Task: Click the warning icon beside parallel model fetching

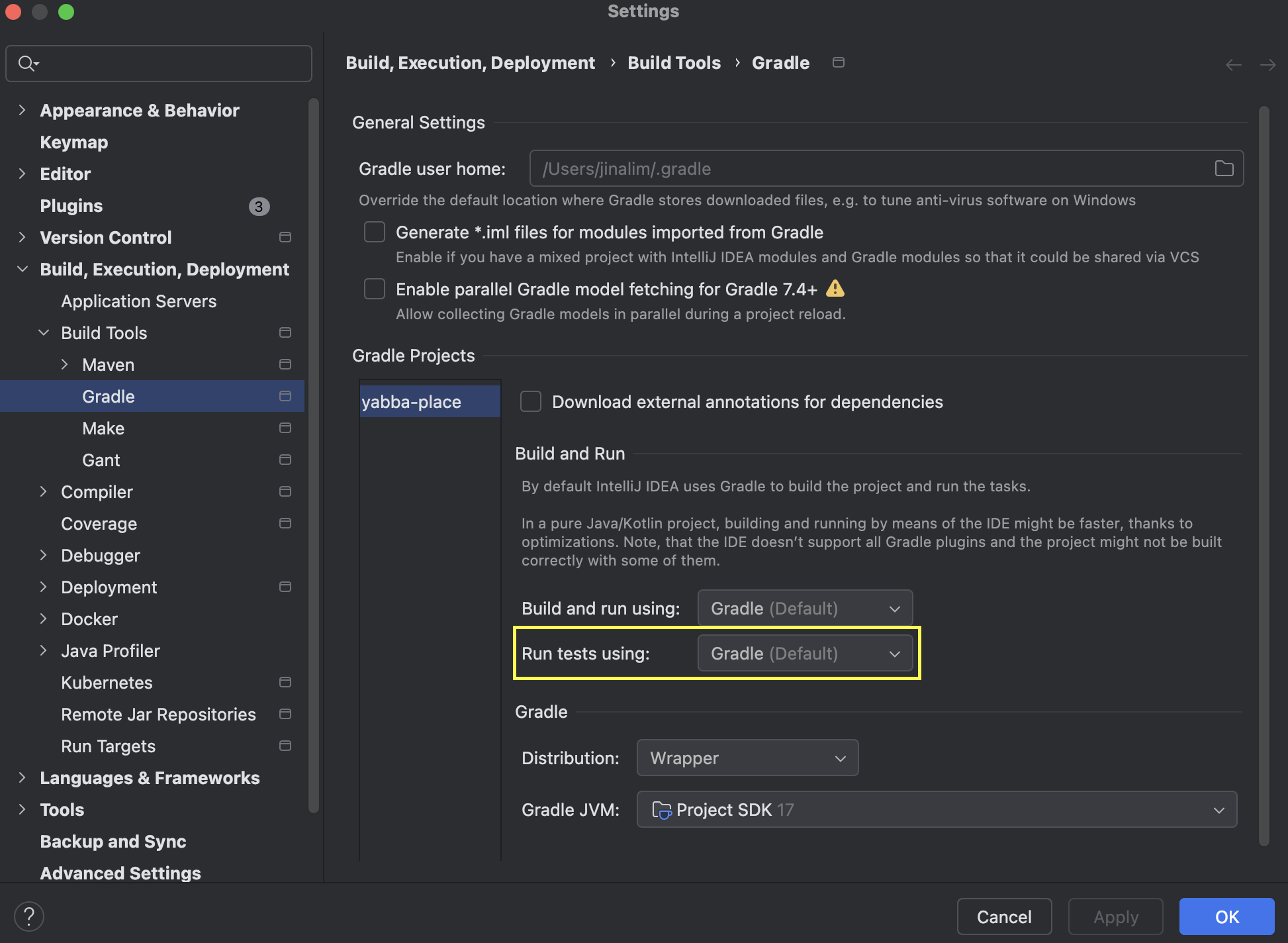Action: [835, 289]
